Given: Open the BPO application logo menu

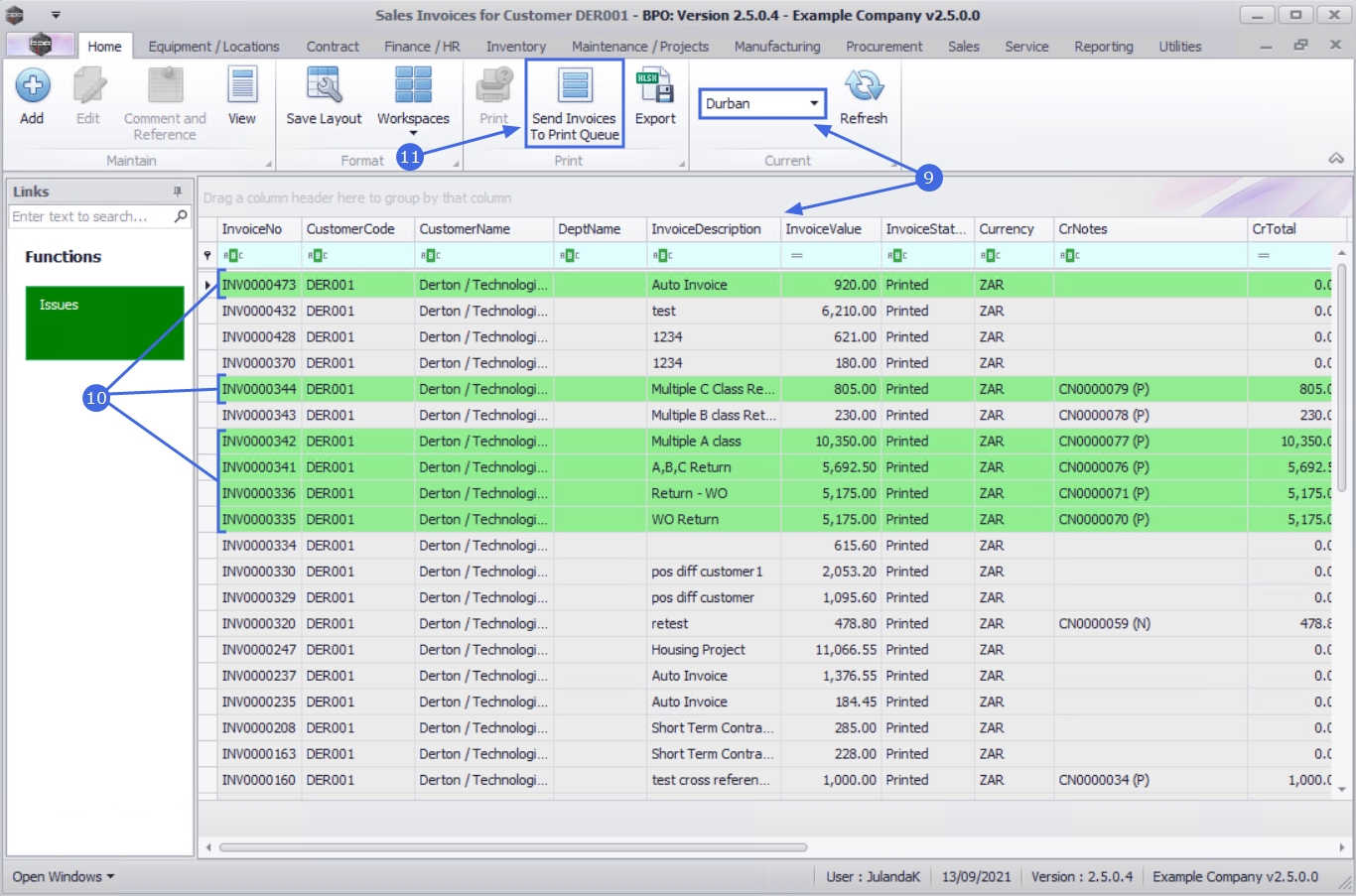Looking at the screenshot, I should point(40,45).
